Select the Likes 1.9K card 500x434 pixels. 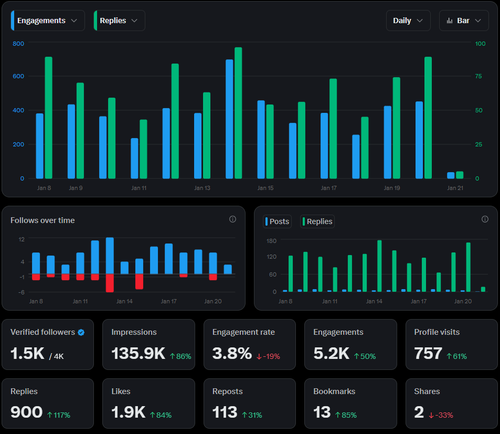coord(149,403)
